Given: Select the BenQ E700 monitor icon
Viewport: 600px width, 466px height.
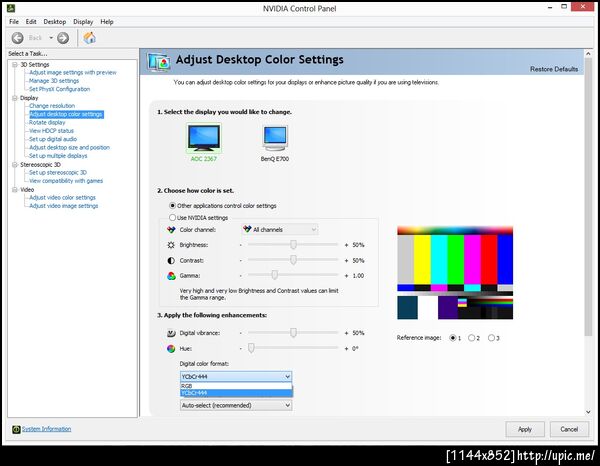Looking at the screenshot, I should click(x=275, y=138).
